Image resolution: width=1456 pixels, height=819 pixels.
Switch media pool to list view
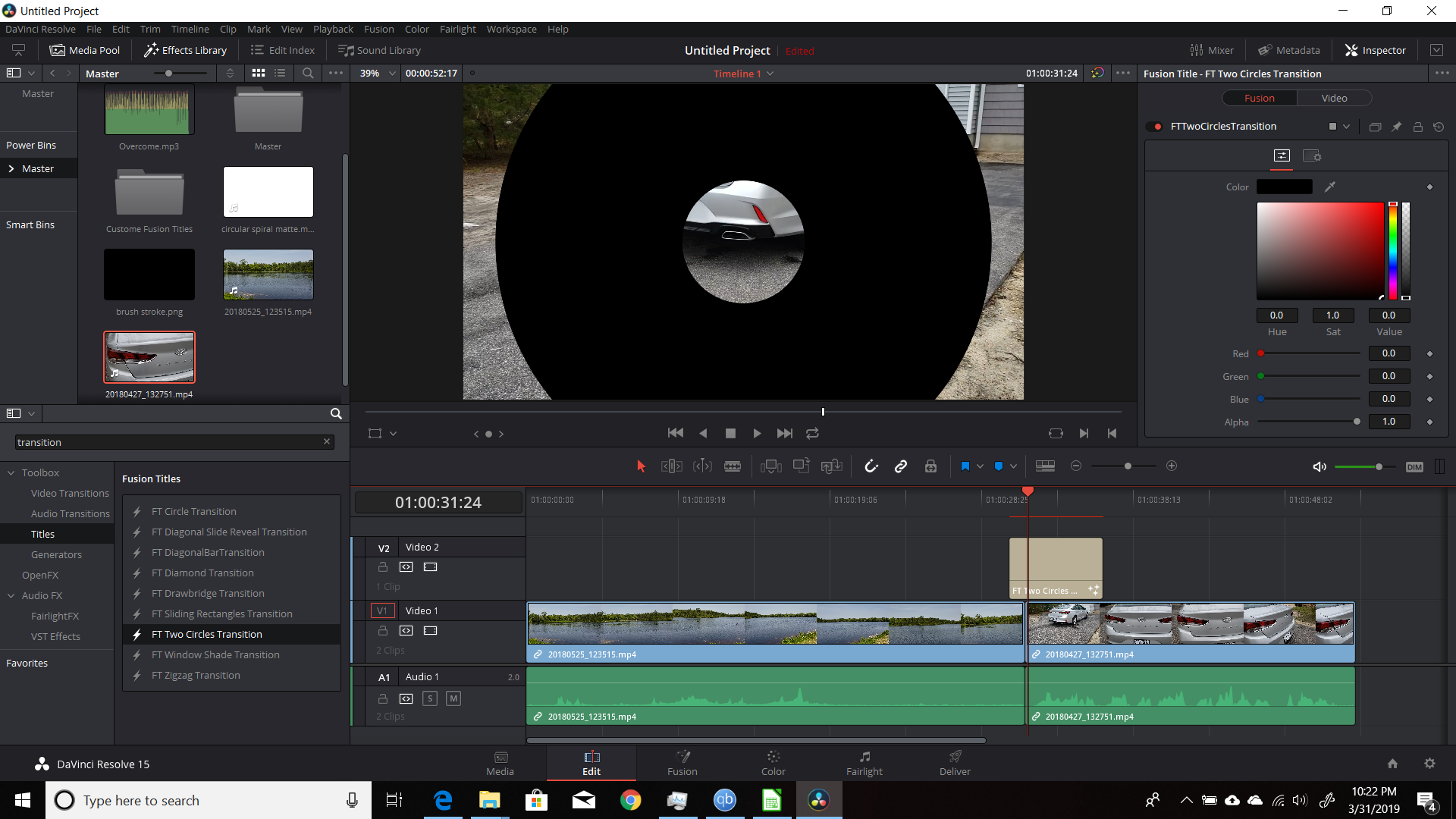[x=281, y=74]
